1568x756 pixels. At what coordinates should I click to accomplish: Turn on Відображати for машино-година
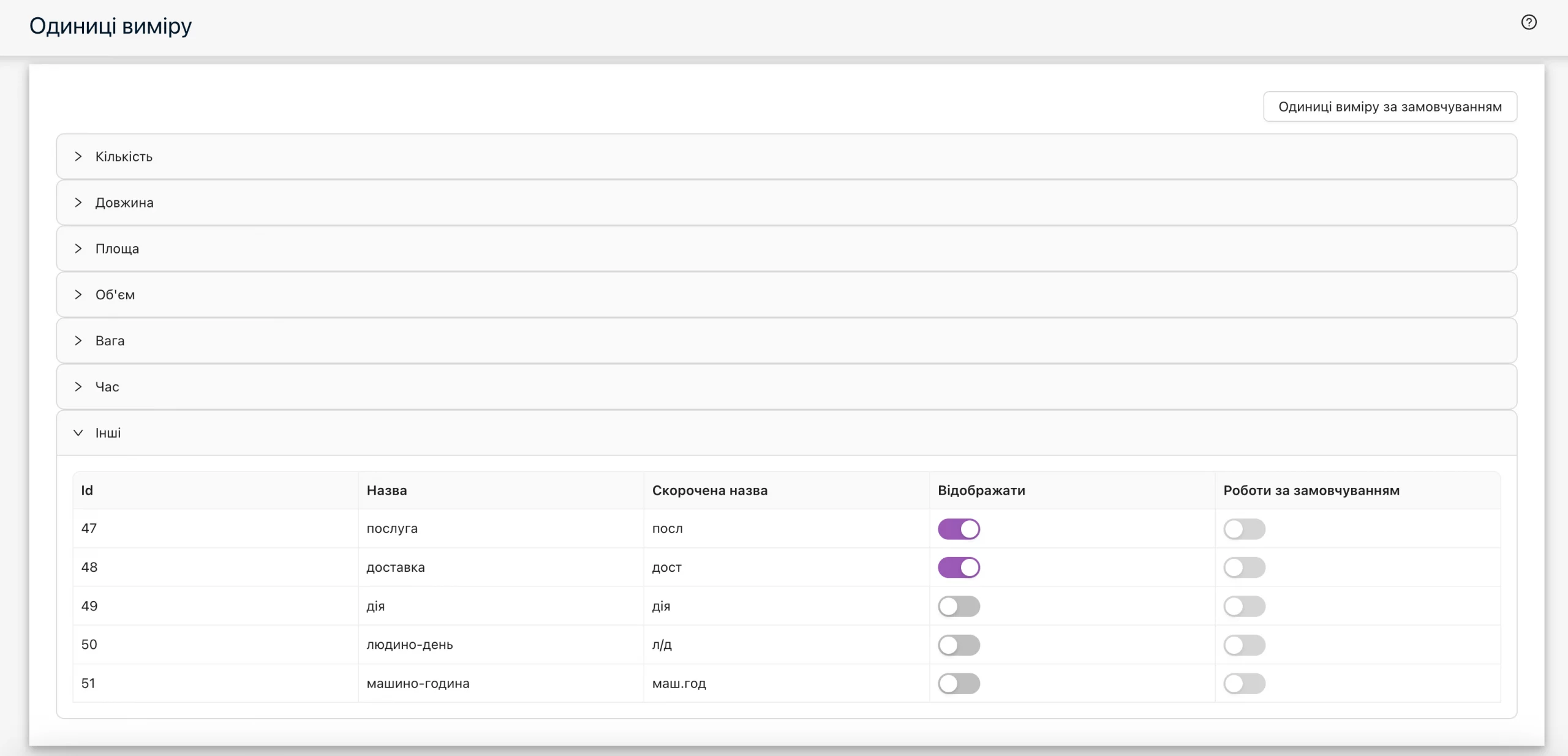(959, 683)
